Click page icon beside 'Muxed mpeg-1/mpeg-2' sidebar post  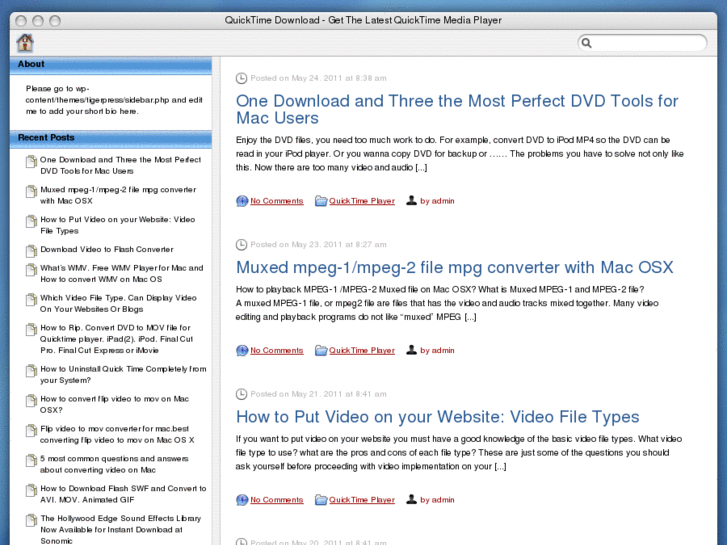(x=31, y=191)
